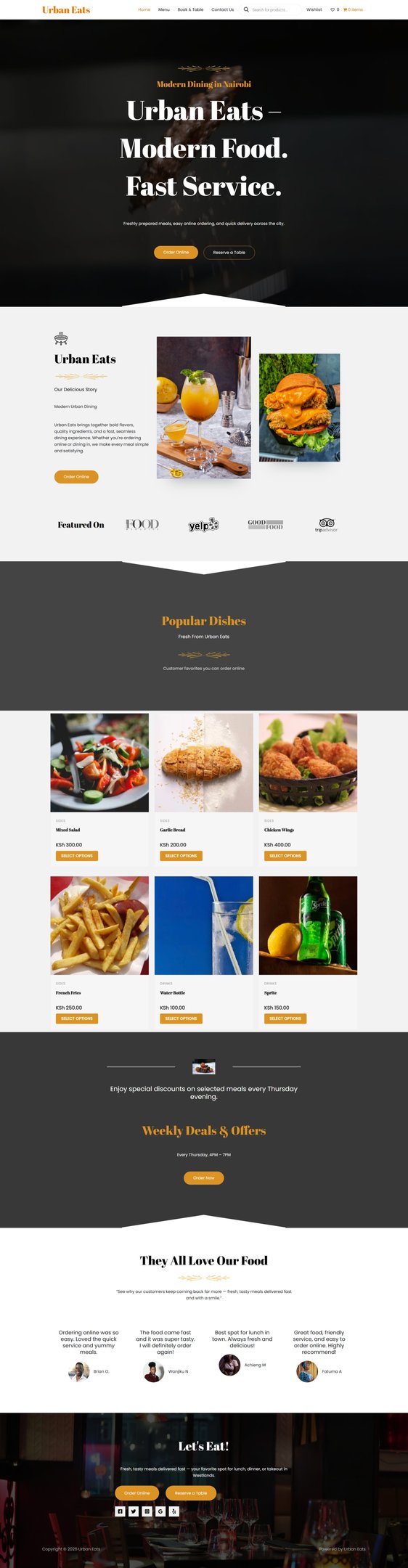Open the Yelp social icon in footer
This screenshot has height=1568, width=408.
pos(174,1511)
